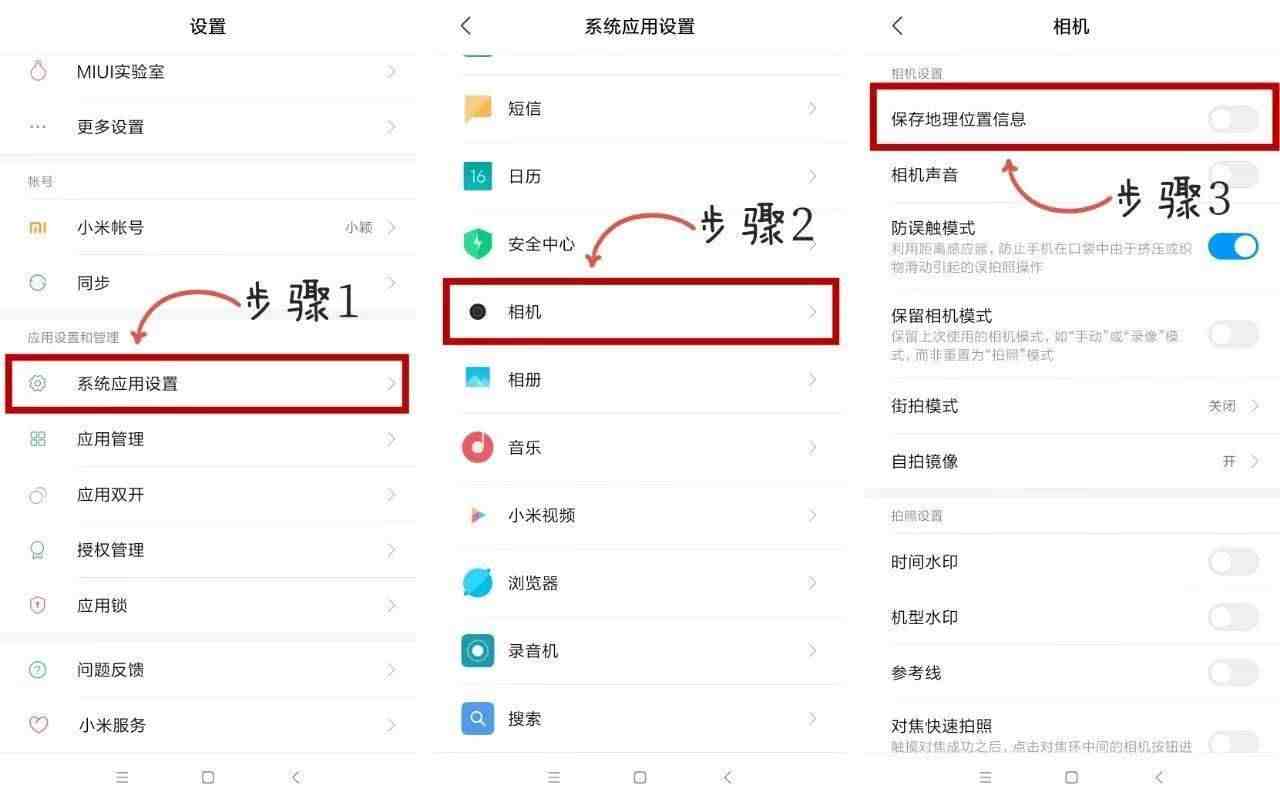This screenshot has height=802, width=1280.
Task: Tap the 更多设置 three-dots icon
Action: (x=38, y=127)
